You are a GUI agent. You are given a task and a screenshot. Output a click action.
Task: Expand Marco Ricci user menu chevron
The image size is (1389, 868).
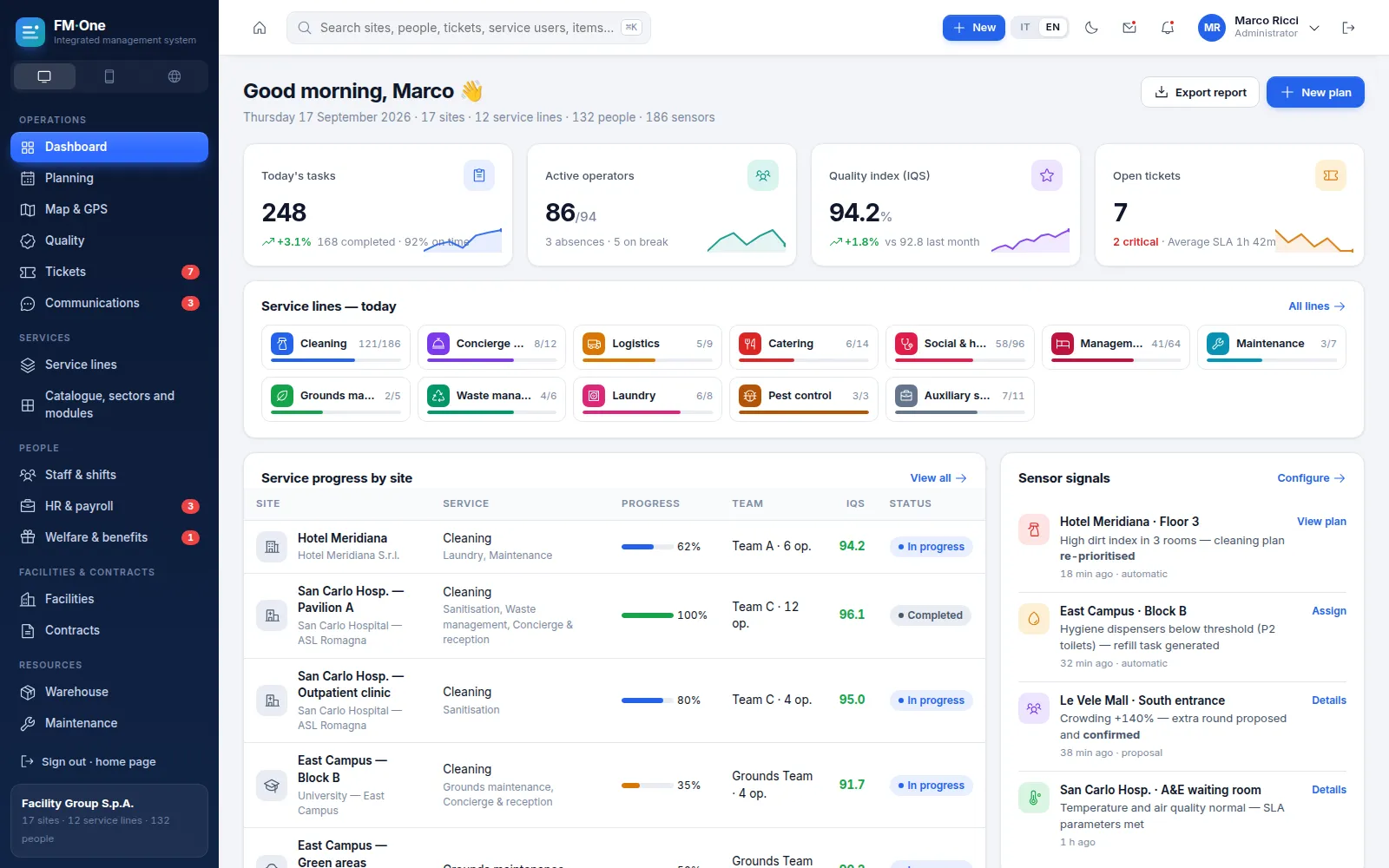[x=1314, y=28]
